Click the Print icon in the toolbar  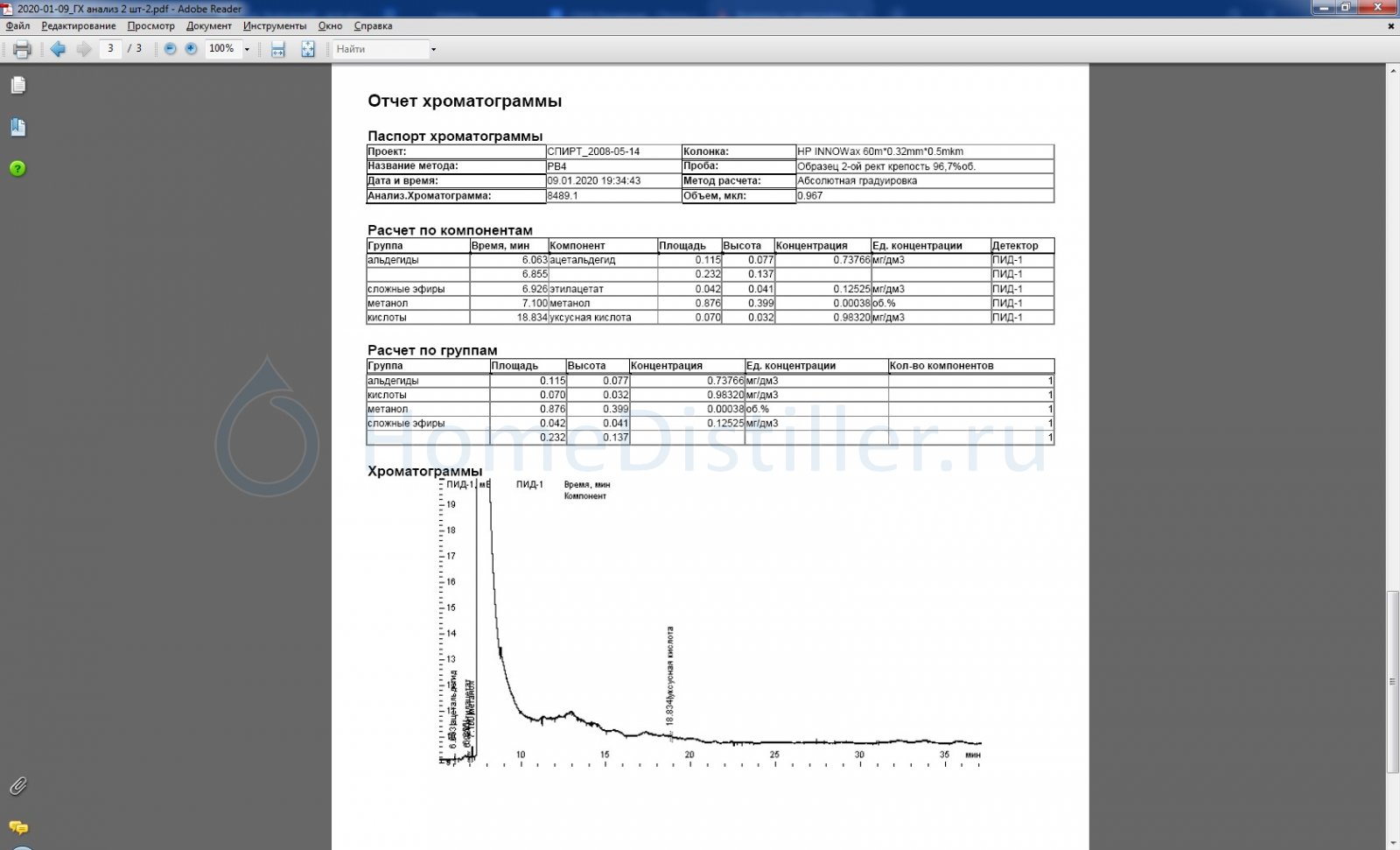pyautogui.click(x=22, y=49)
